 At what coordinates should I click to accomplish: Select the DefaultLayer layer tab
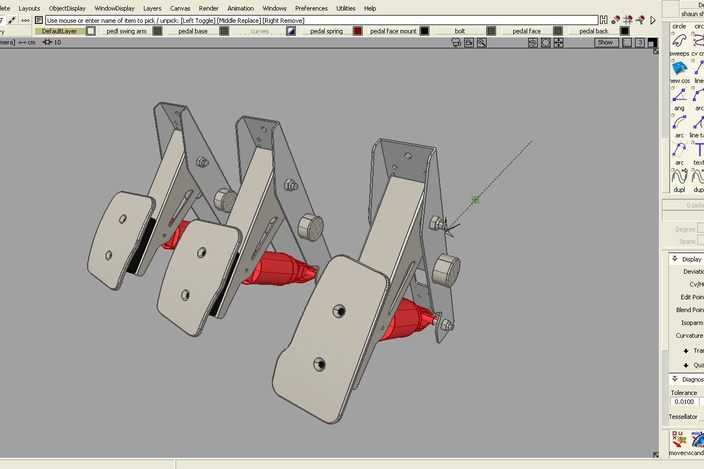[60, 31]
